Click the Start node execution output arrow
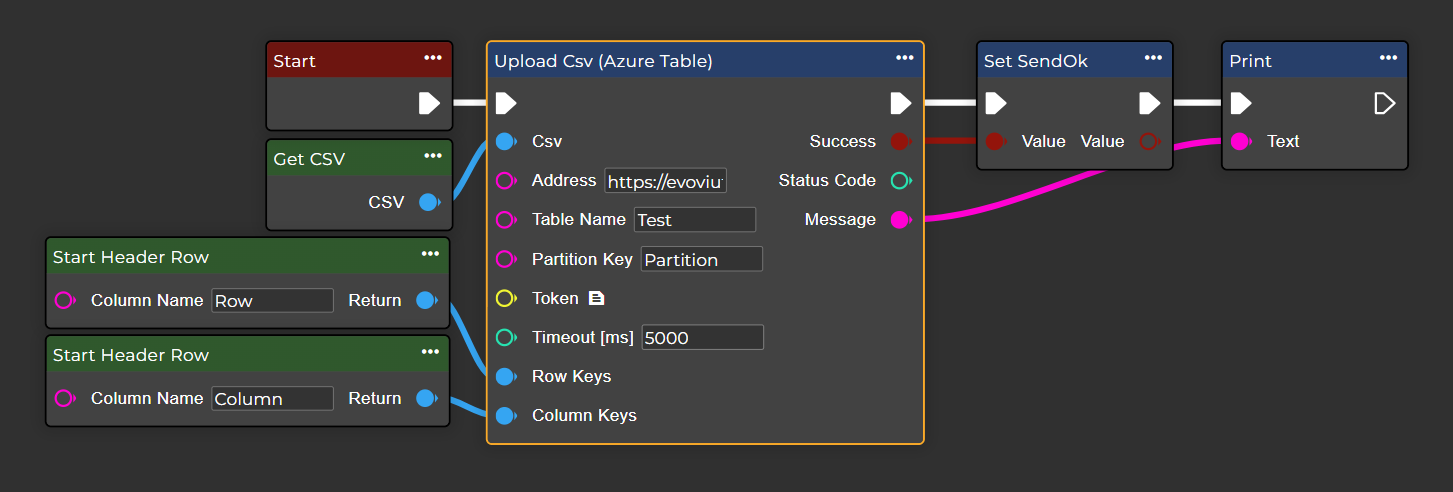Viewport: 1453px width, 492px height. point(429,103)
